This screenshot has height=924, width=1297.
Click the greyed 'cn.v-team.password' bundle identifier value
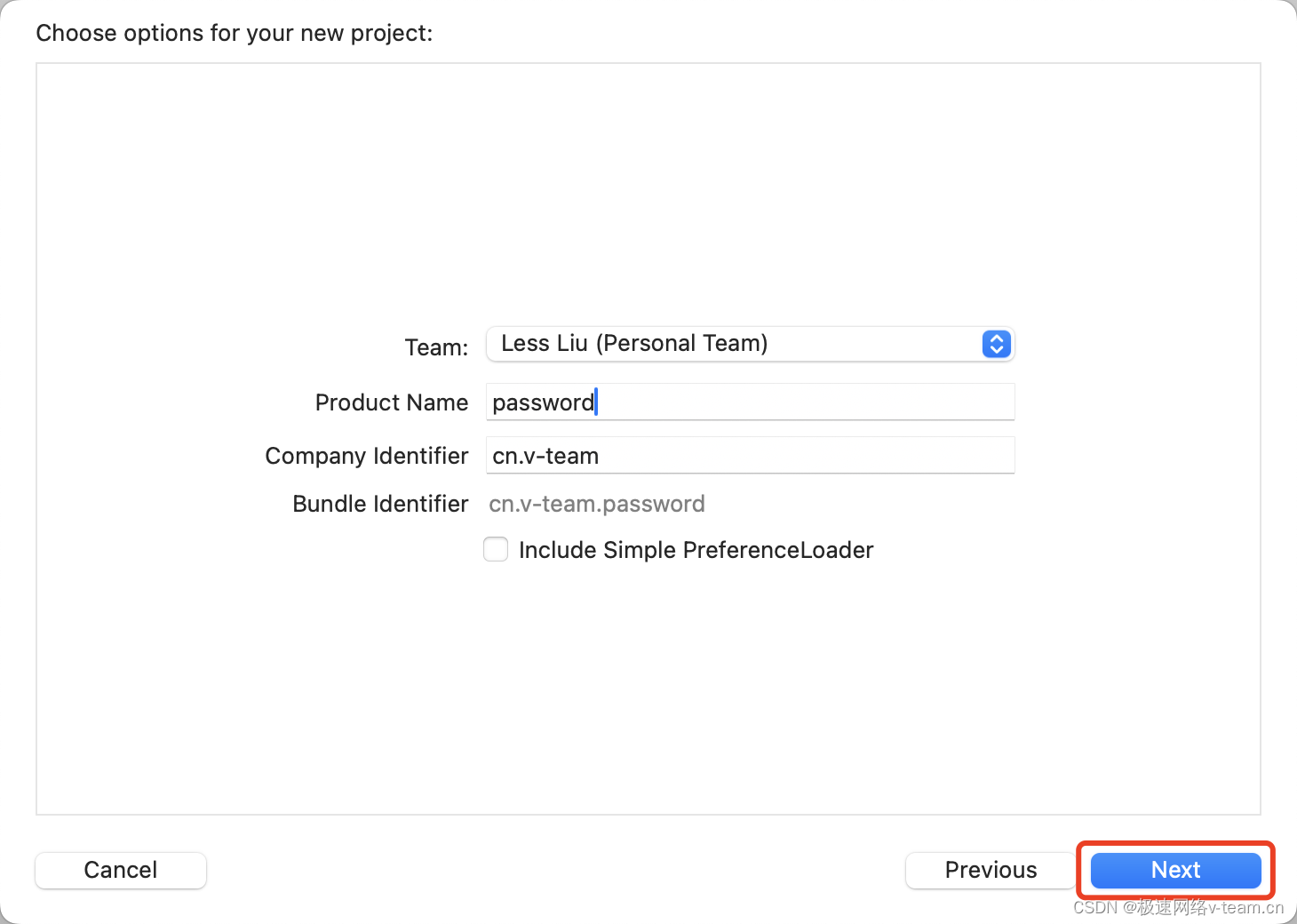click(x=597, y=504)
